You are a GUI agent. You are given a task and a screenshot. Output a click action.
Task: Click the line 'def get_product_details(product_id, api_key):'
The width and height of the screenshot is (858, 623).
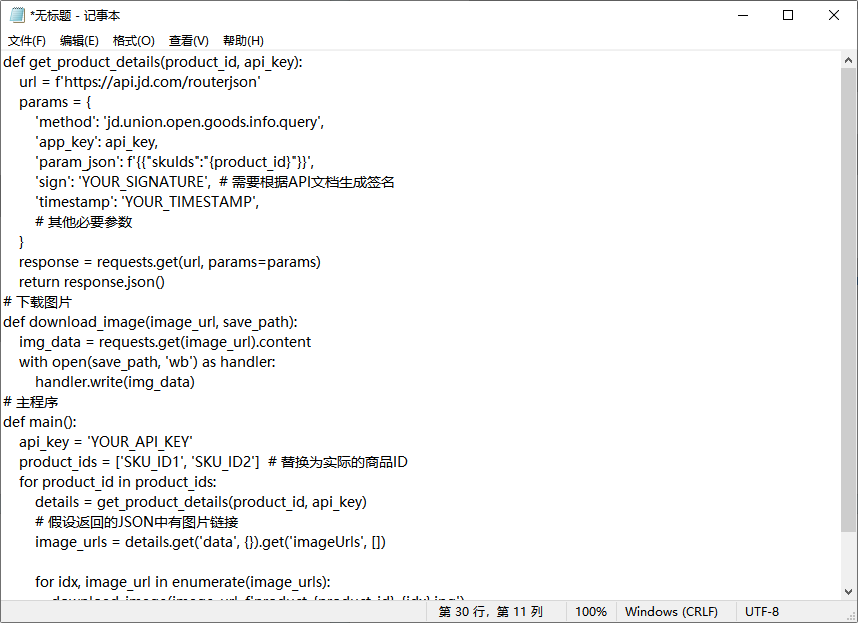pyautogui.click(x=153, y=62)
